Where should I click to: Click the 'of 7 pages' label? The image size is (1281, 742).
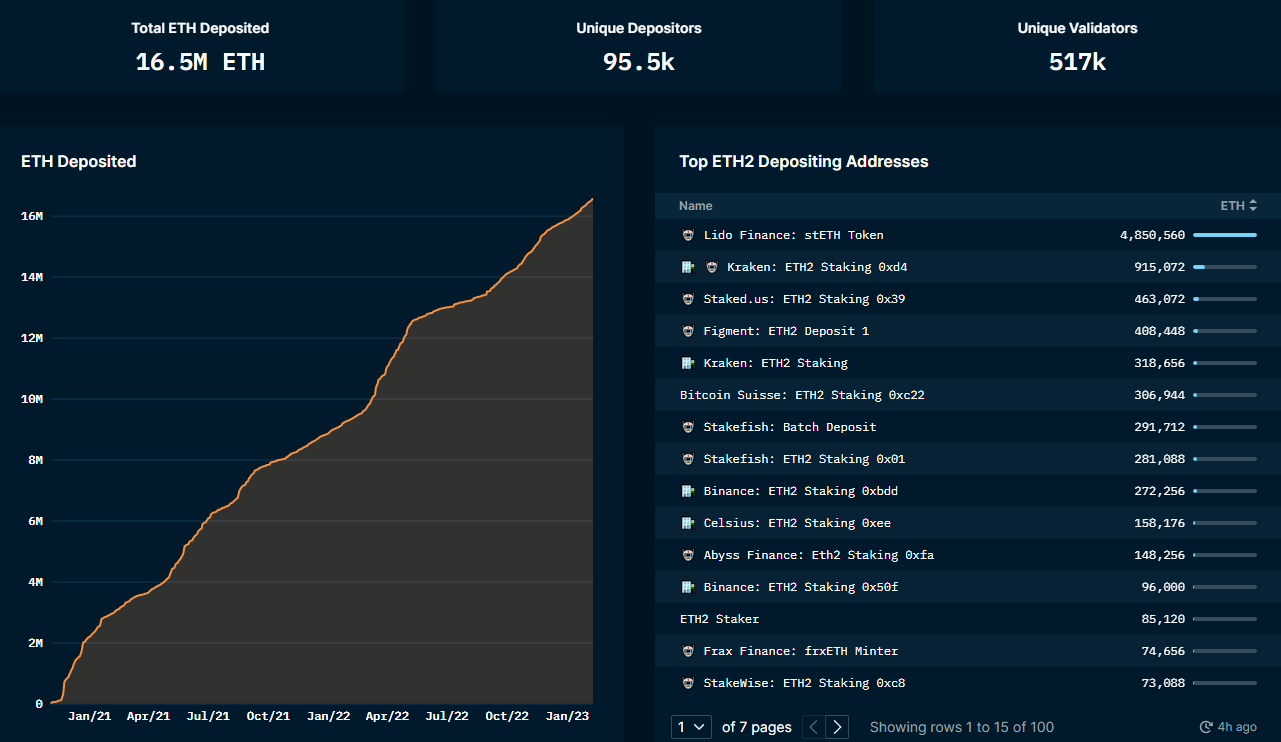tap(757, 727)
